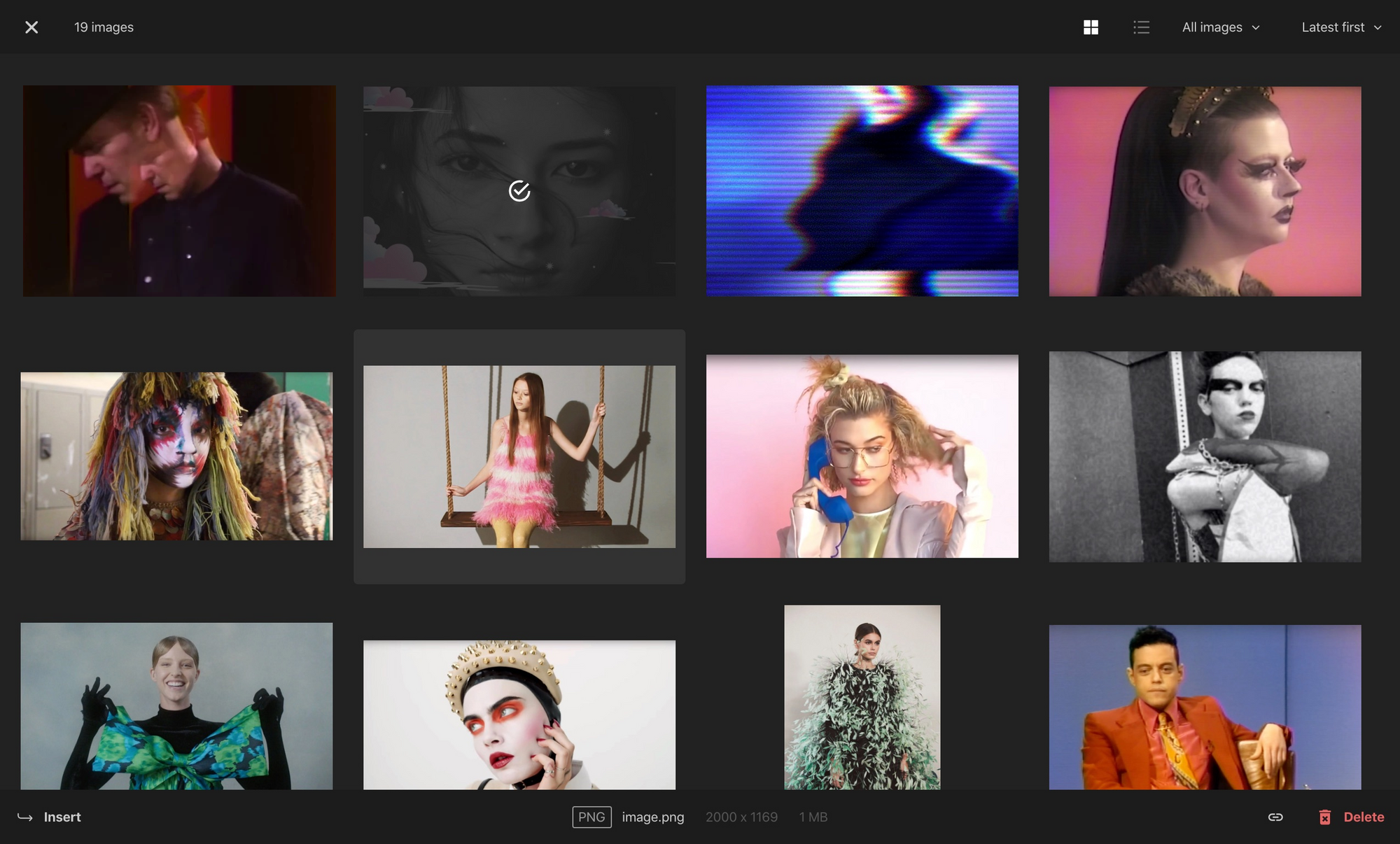Switch to grid view

[x=1091, y=27]
